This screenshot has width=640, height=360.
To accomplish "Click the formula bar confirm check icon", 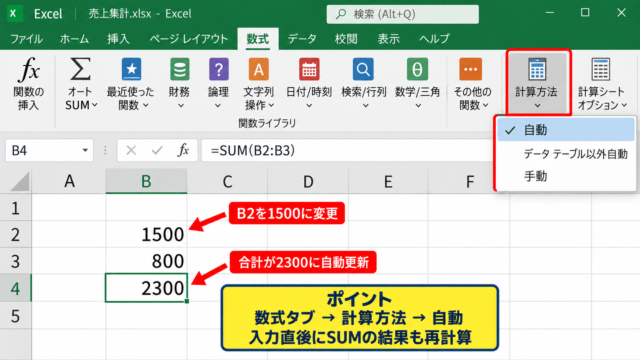I will (157, 151).
